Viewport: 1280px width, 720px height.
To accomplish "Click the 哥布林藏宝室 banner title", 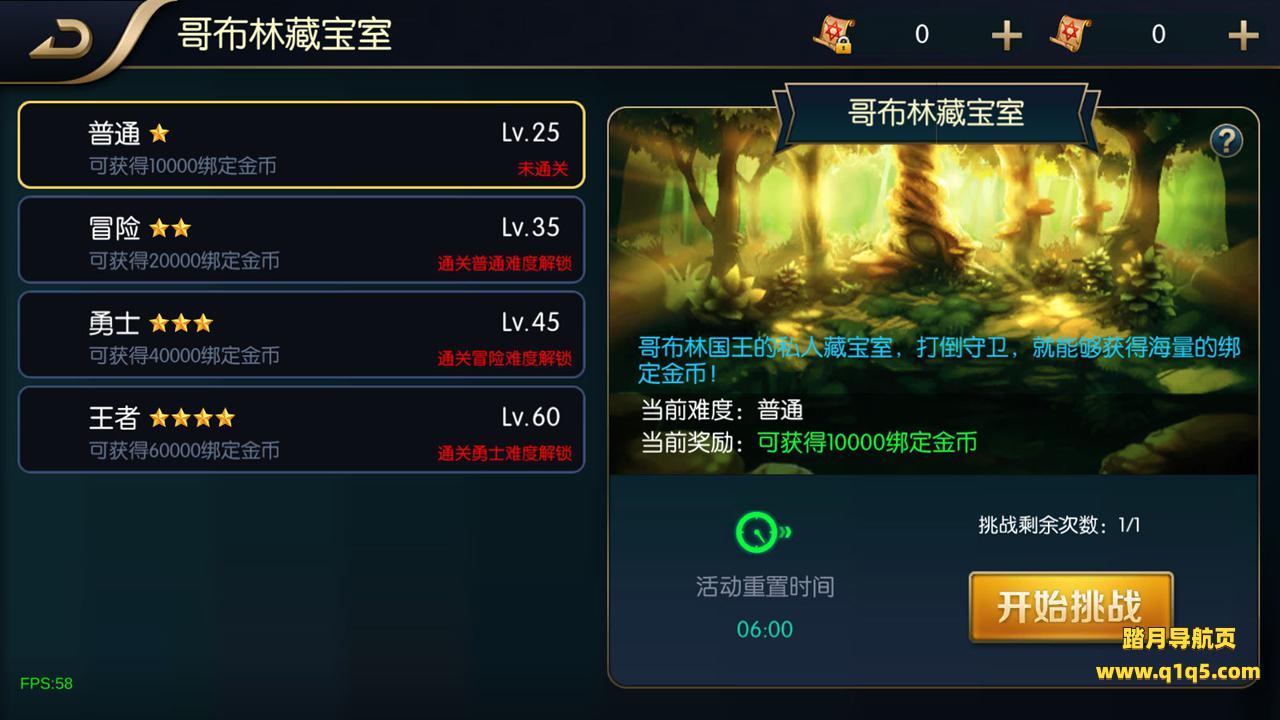I will point(936,112).
